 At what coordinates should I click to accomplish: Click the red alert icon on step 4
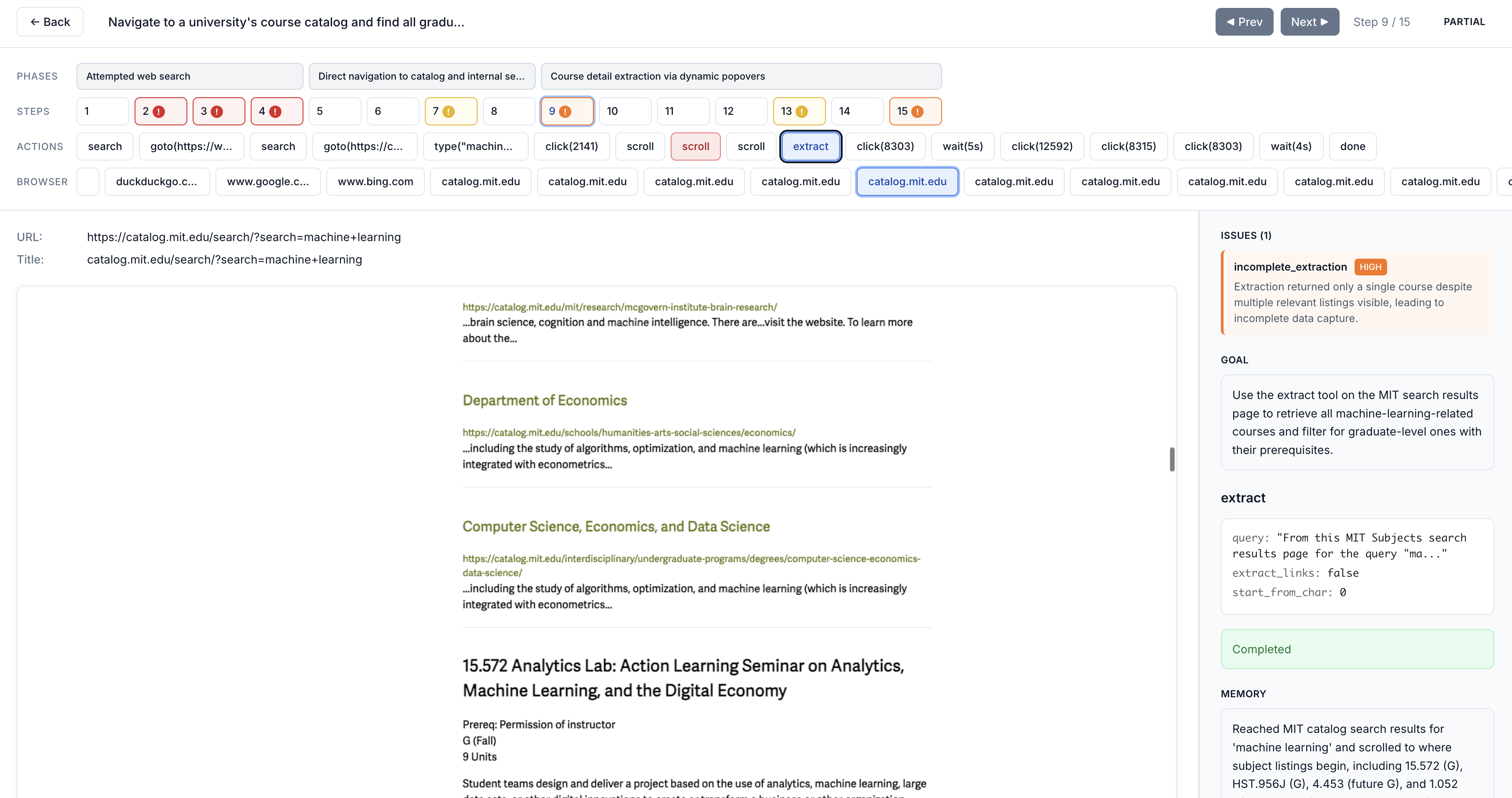(x=275, y=112)
